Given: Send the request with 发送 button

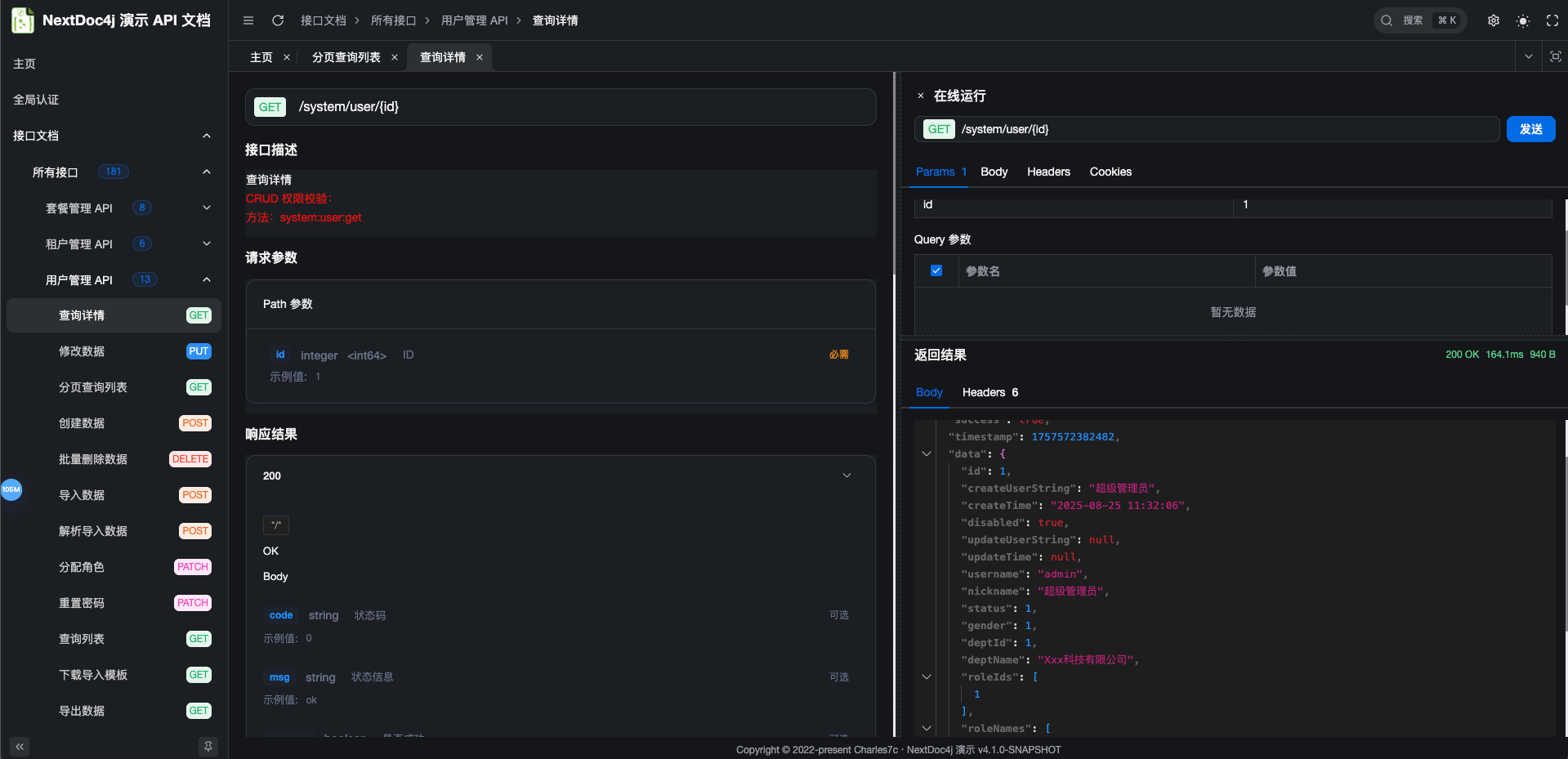Looking at the screenshot, I should click(x=1531, y=129).
